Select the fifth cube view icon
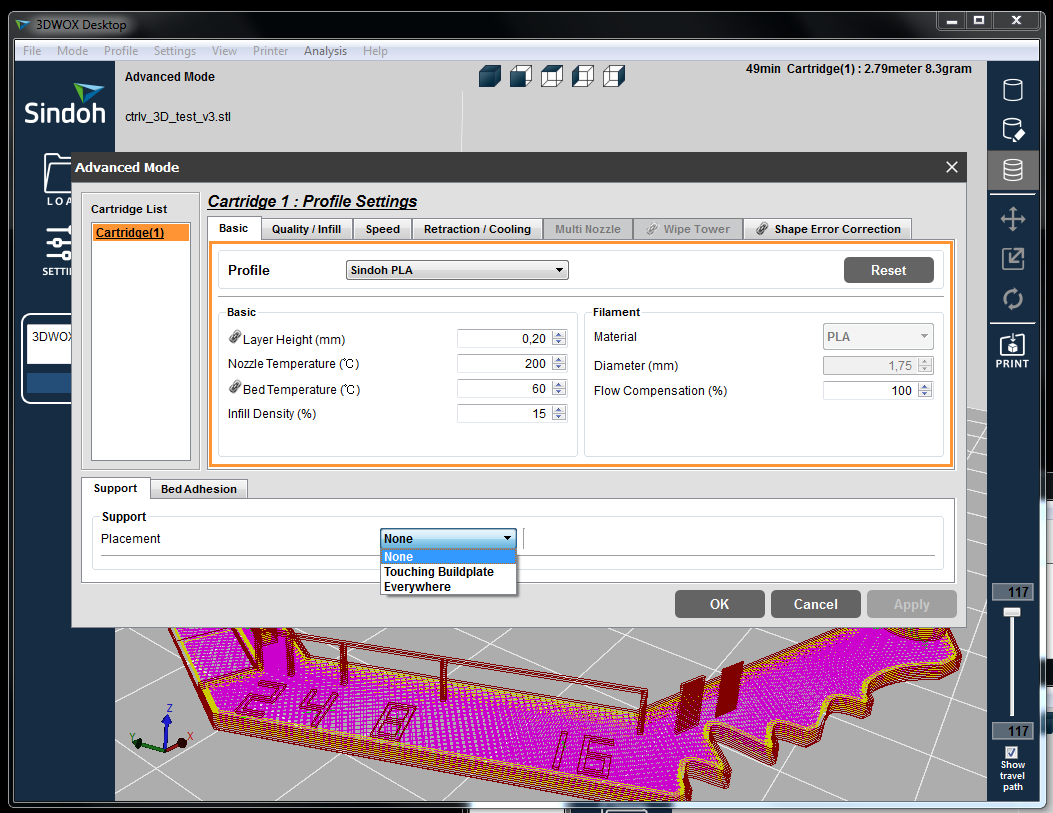The width and height of the screenshot is (1053, 813). [x=613, y=76]
